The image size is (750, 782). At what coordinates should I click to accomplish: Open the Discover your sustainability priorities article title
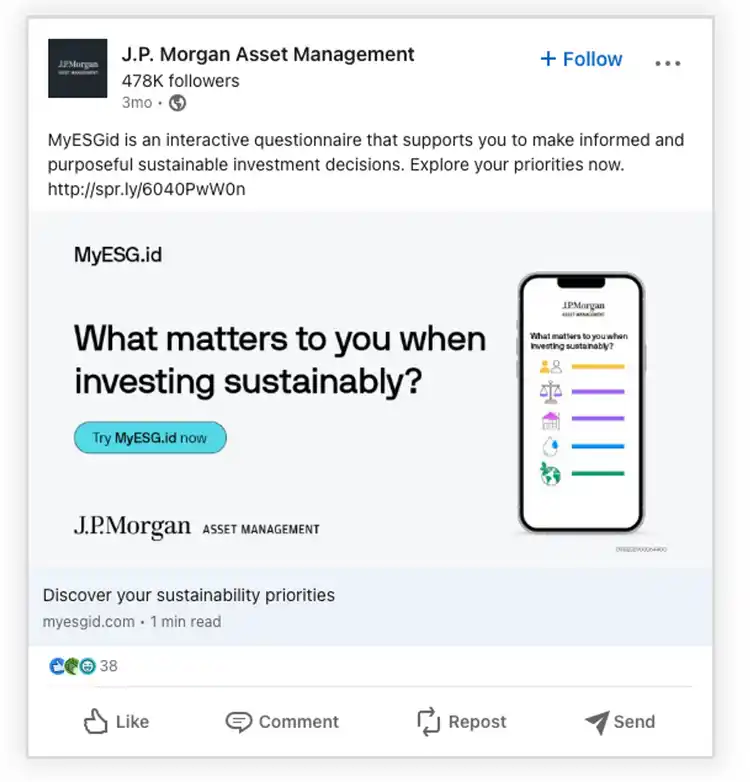(189, 595)
